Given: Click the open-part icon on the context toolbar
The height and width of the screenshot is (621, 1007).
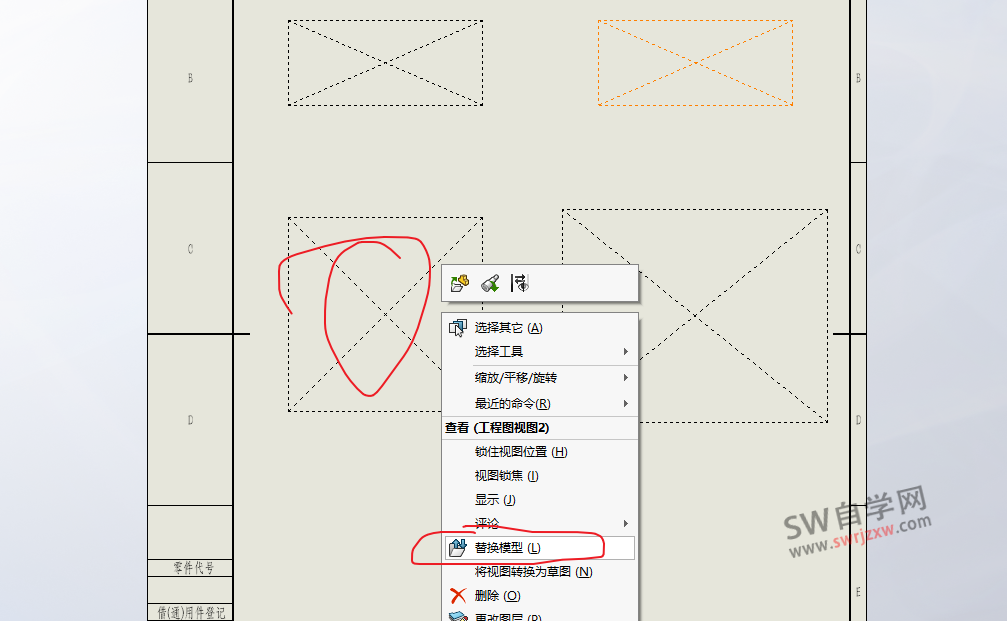Looking at the screenshot, I should (459, 283).
